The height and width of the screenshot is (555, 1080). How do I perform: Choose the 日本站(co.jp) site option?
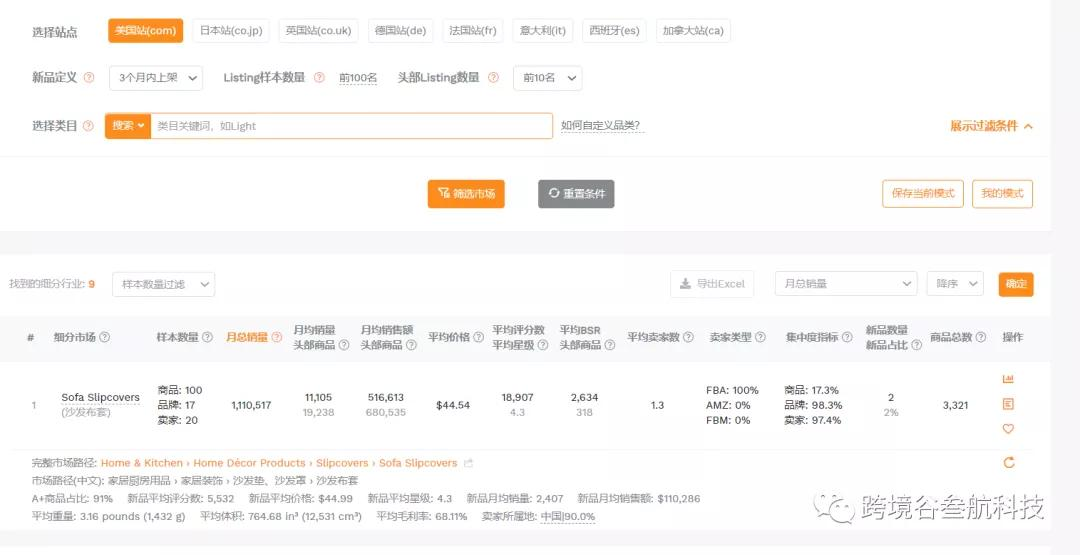click(x=231, y=31)
